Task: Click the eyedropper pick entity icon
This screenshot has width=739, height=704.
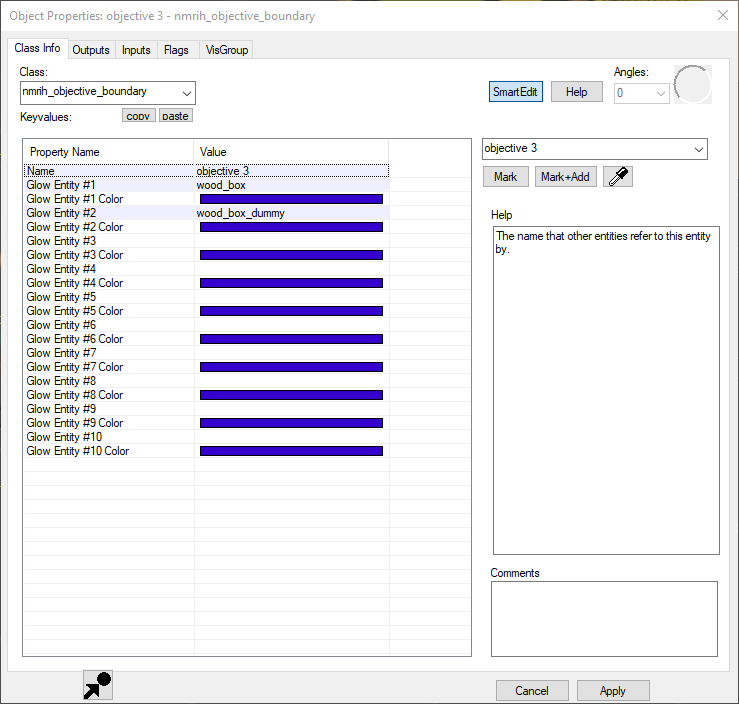Action: click(618, 177)
